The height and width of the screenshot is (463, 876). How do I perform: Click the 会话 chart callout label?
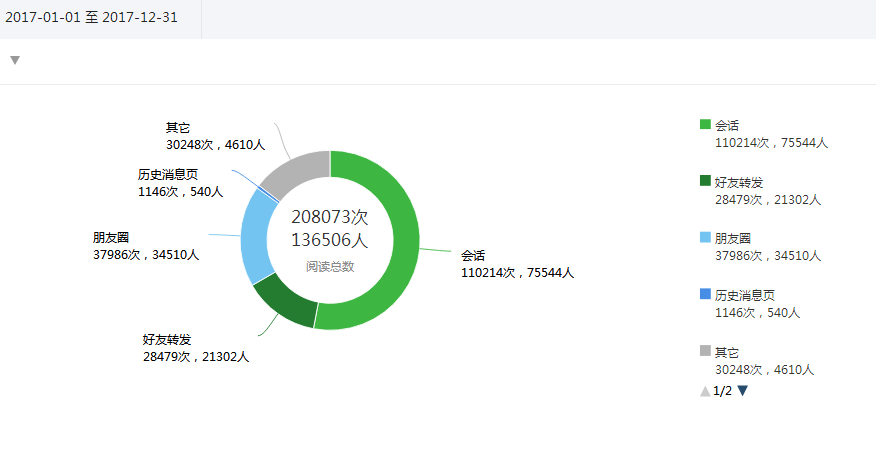[473, 255]
